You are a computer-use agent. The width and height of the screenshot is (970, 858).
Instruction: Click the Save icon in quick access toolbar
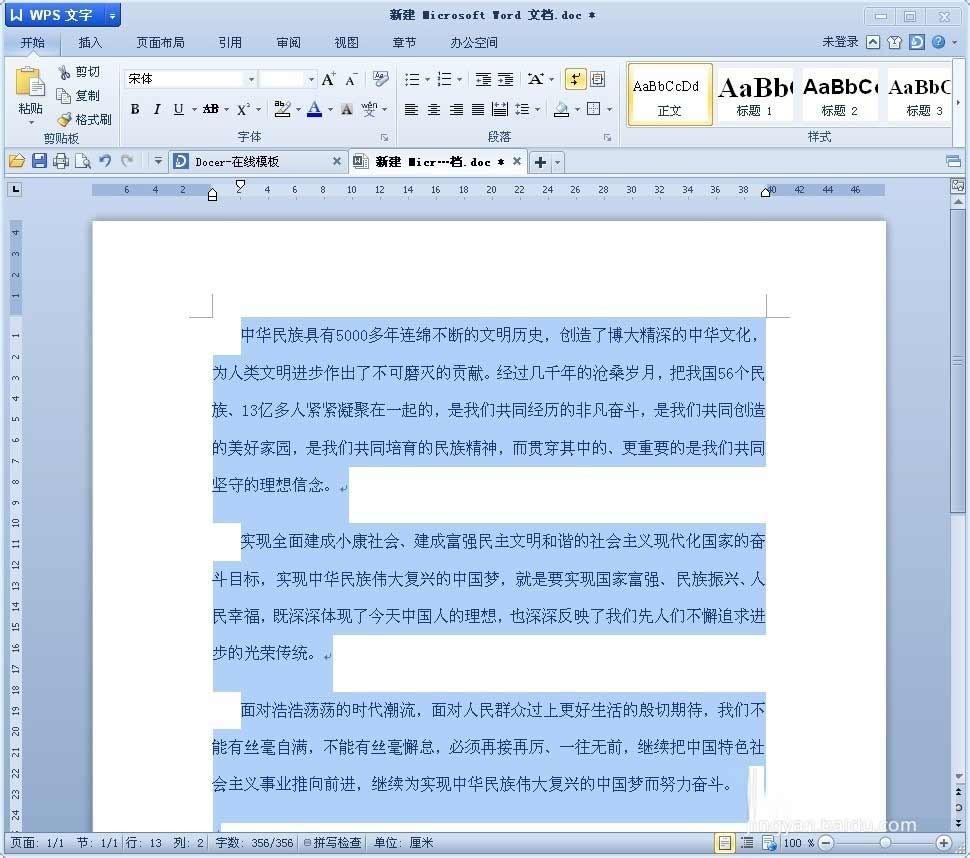39,161
